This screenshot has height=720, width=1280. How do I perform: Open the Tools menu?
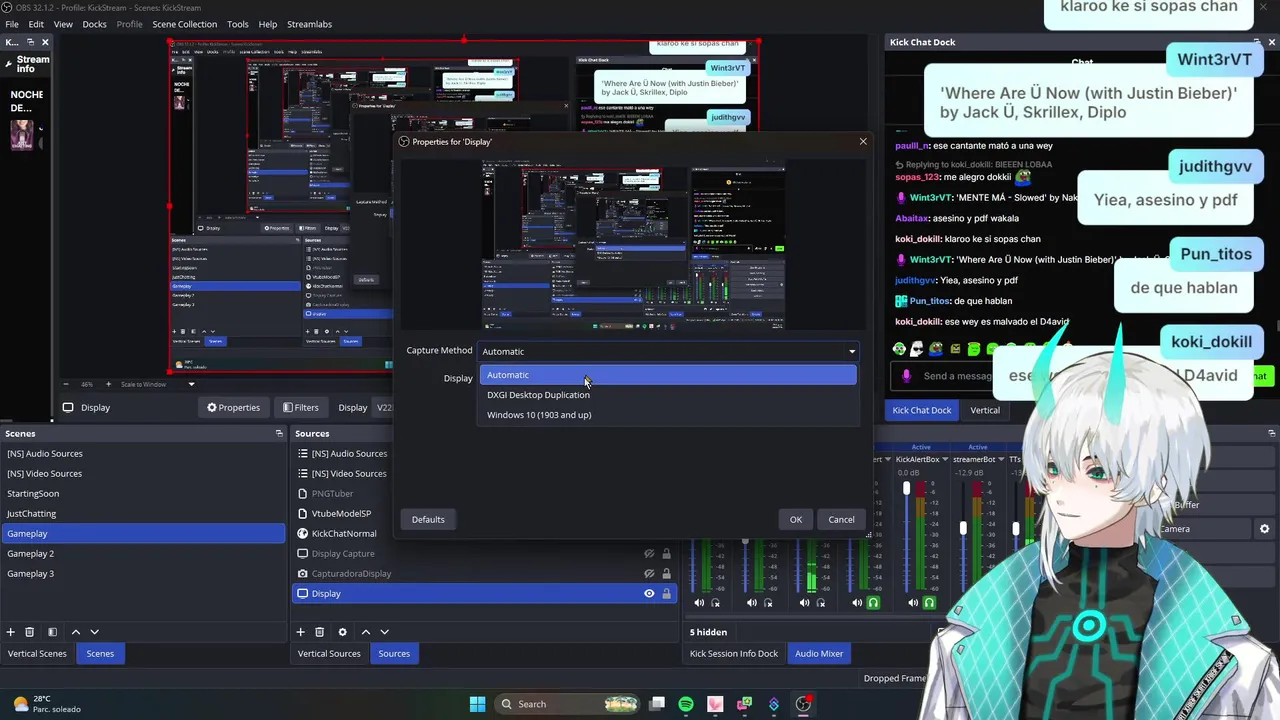[x=238, y=24]
